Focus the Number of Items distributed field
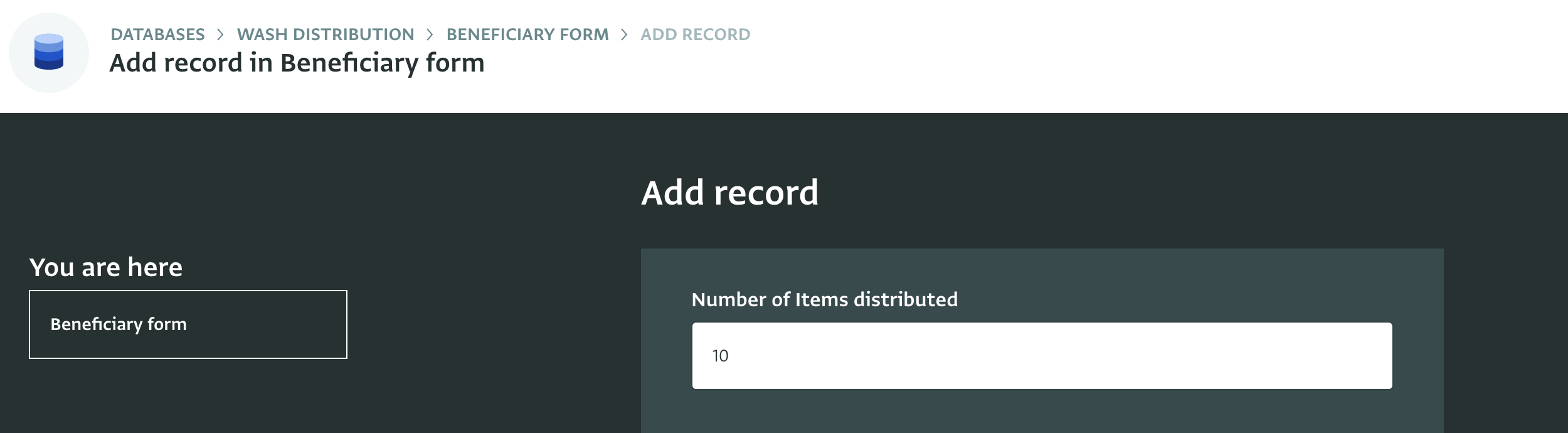1568x433 pixels. pyautogui.click(x=1042, y=356)
